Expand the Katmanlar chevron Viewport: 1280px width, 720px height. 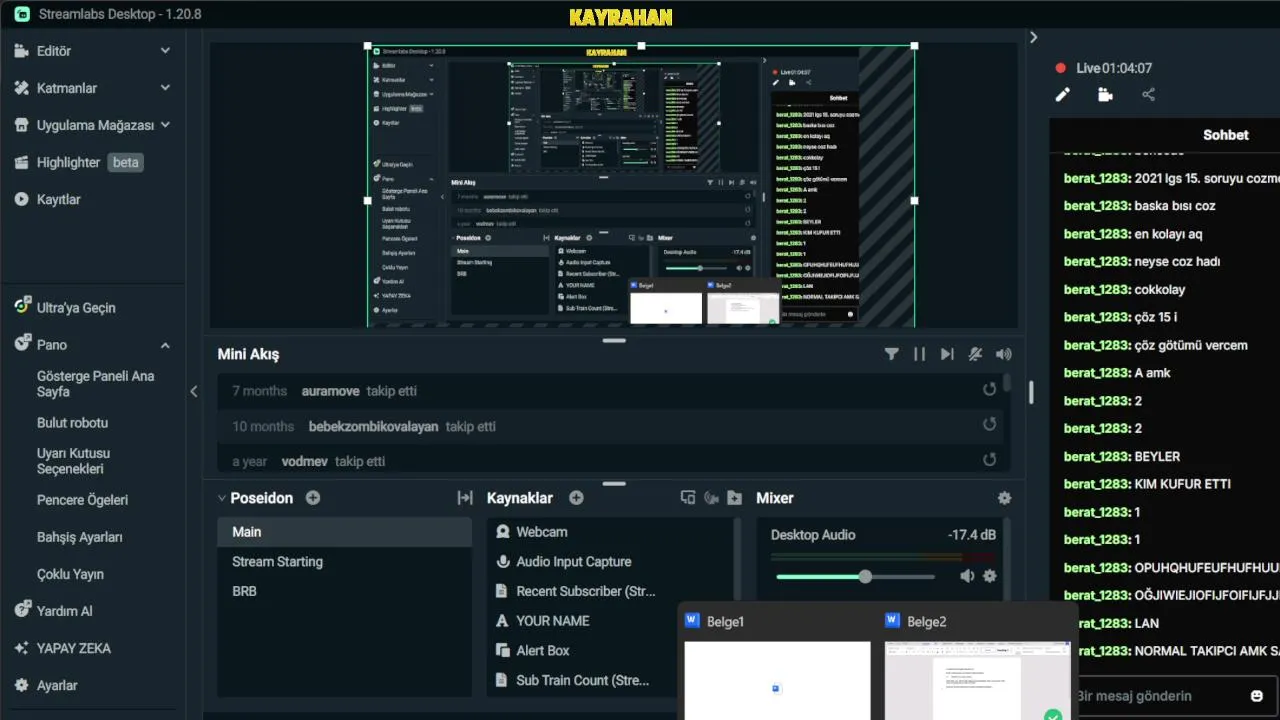click(x=165, y=88)
